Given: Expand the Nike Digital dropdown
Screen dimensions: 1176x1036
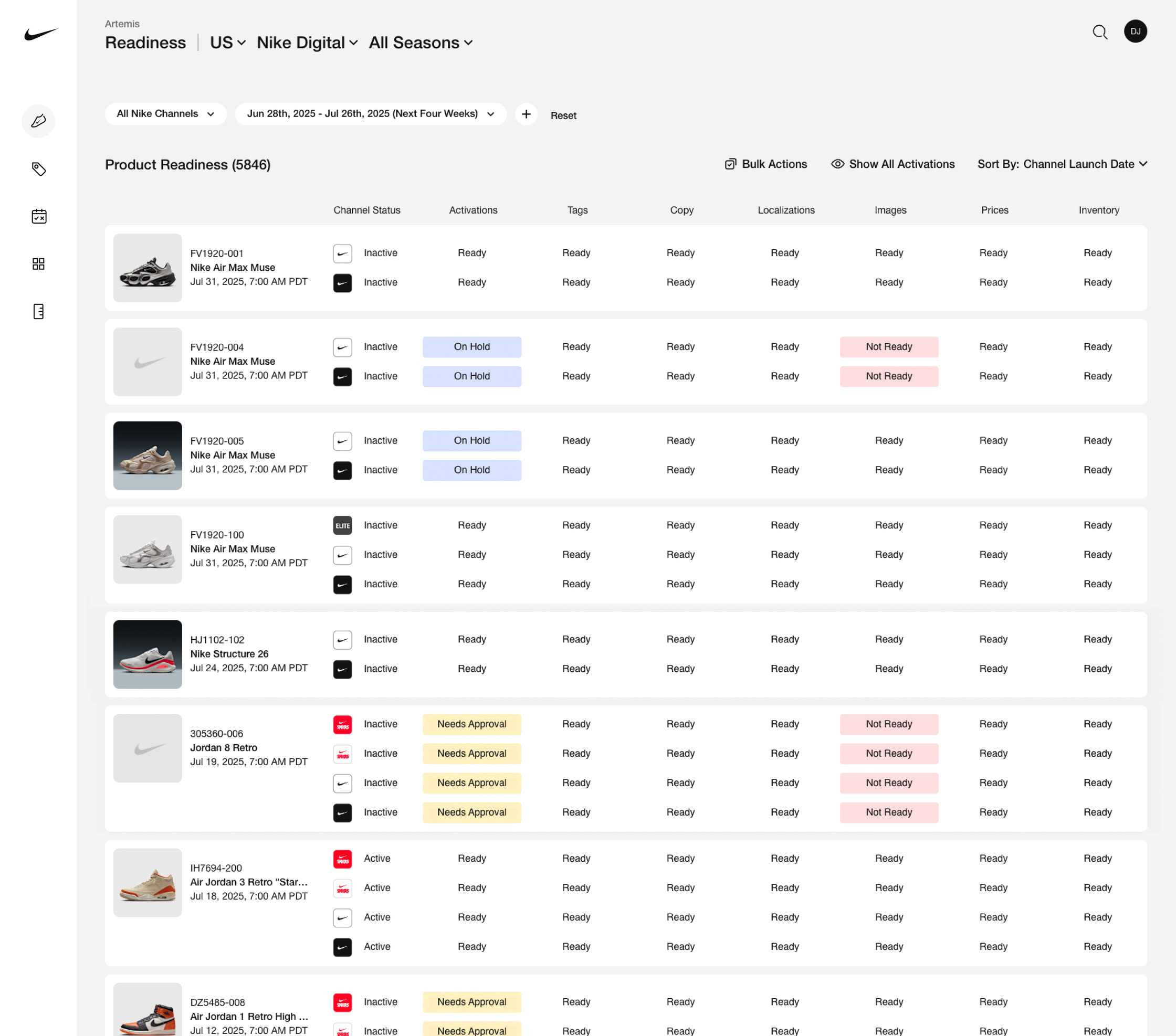Looking at the screenshot, I should point(307,43).
